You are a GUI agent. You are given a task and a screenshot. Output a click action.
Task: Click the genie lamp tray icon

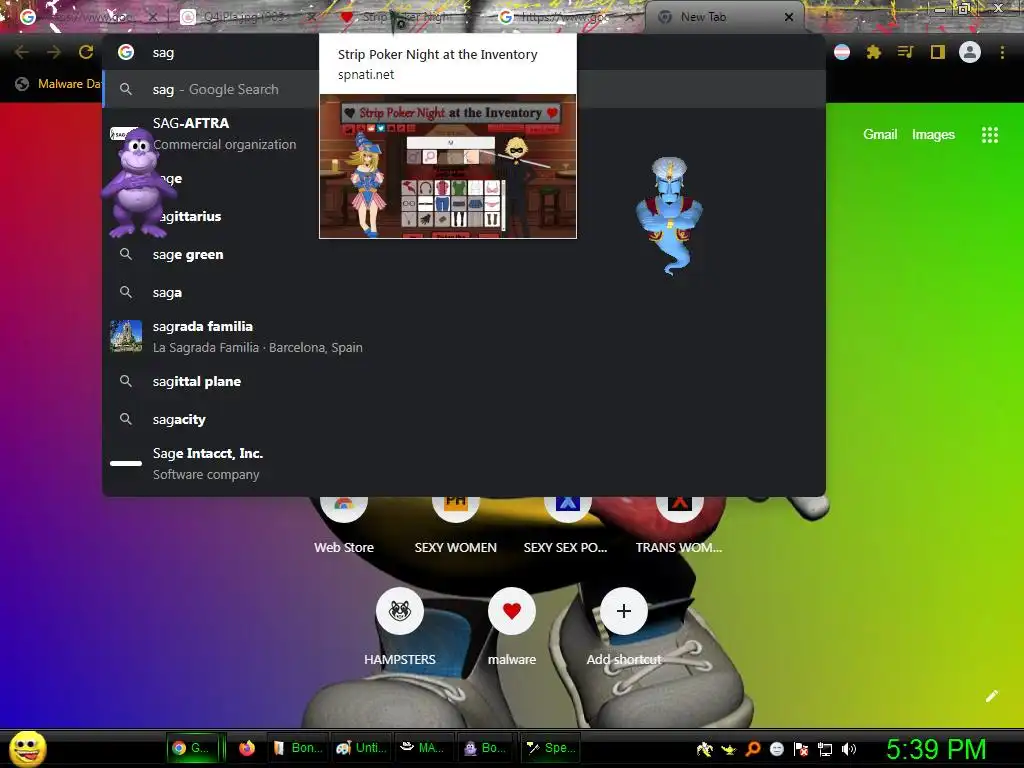728,749
